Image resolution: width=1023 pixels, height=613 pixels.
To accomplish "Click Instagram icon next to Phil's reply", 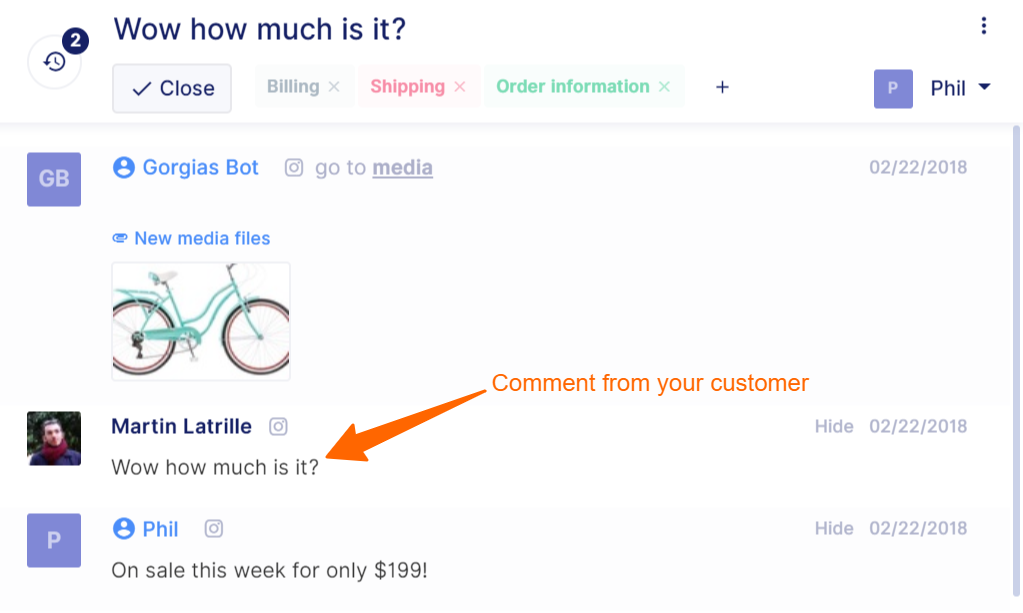I will pyautogui.click(x=214, y=528).
